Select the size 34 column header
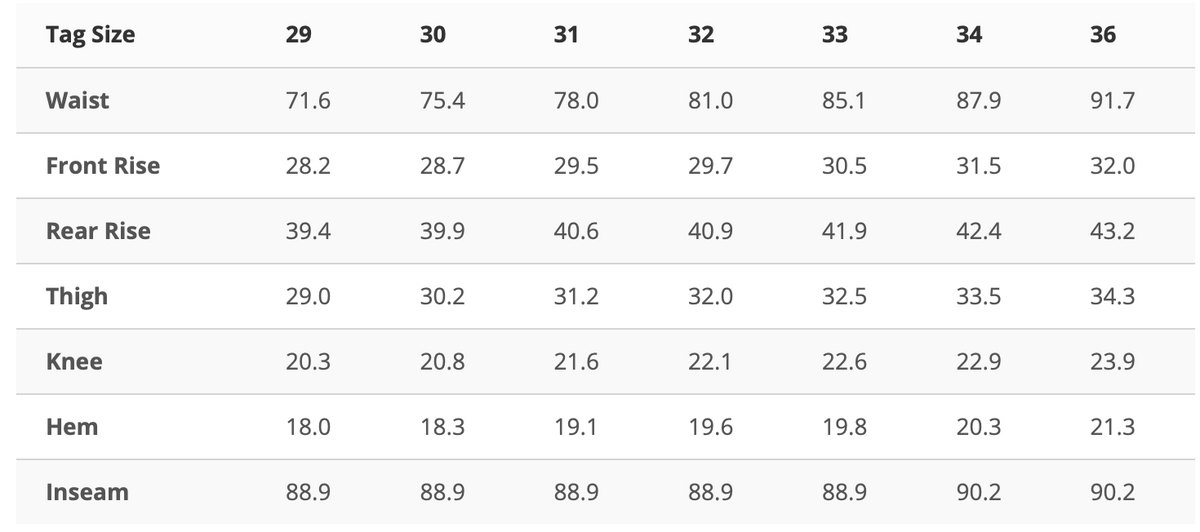 (968, 35)
